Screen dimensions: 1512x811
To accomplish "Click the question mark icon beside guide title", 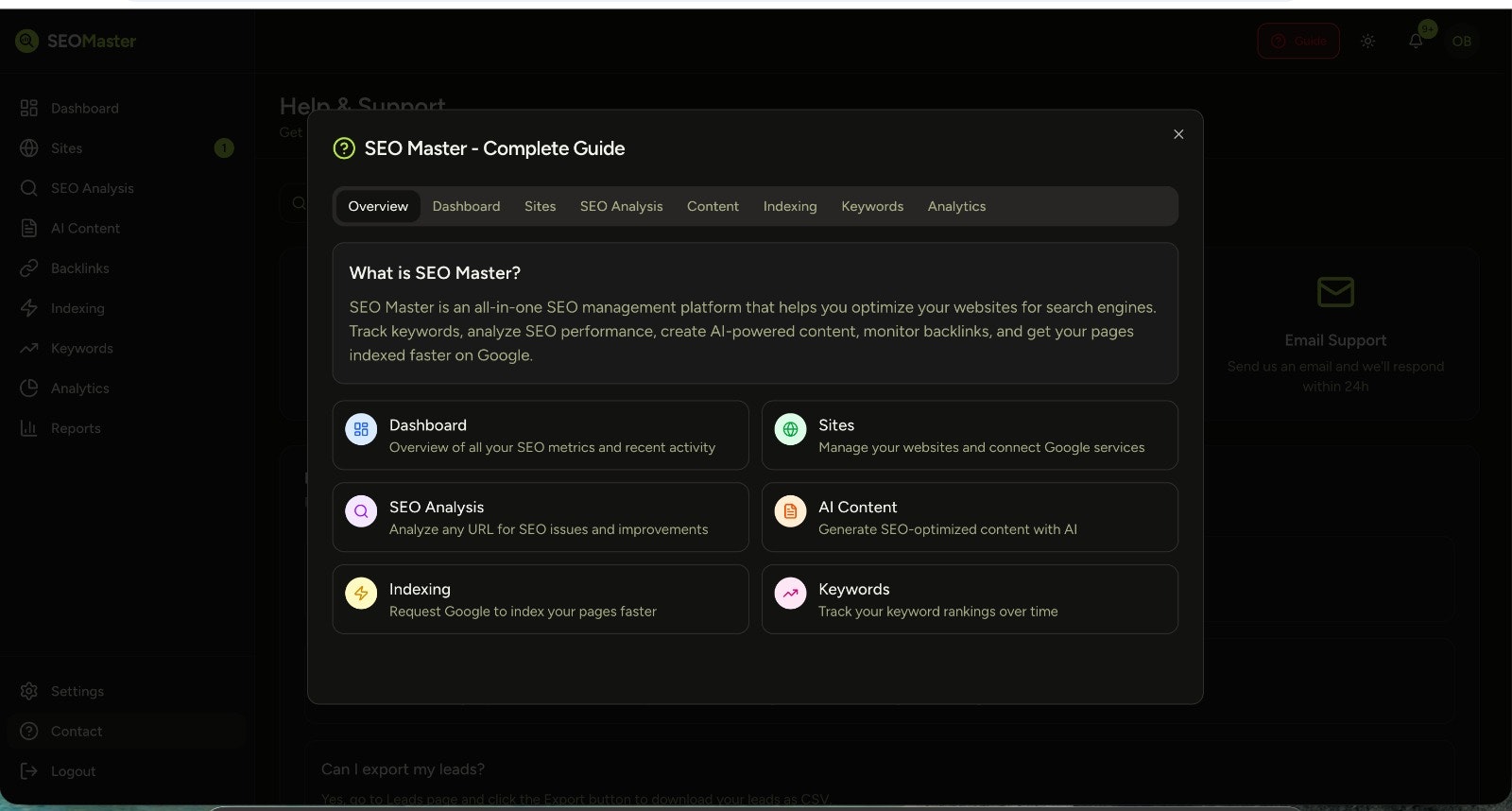I will coord(344,148).
